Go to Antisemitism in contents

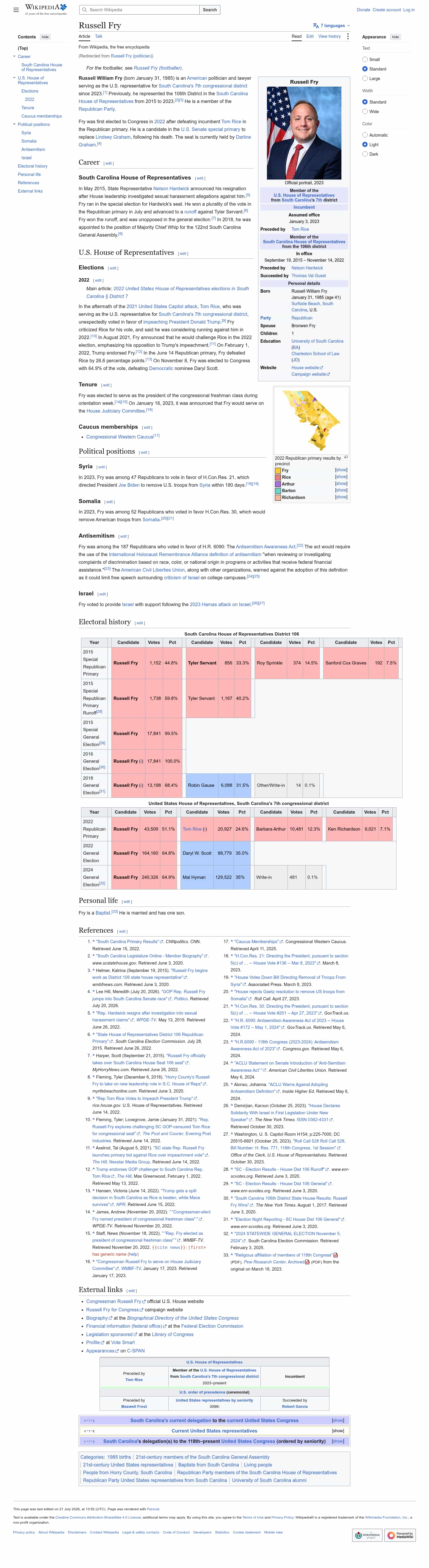33,149
